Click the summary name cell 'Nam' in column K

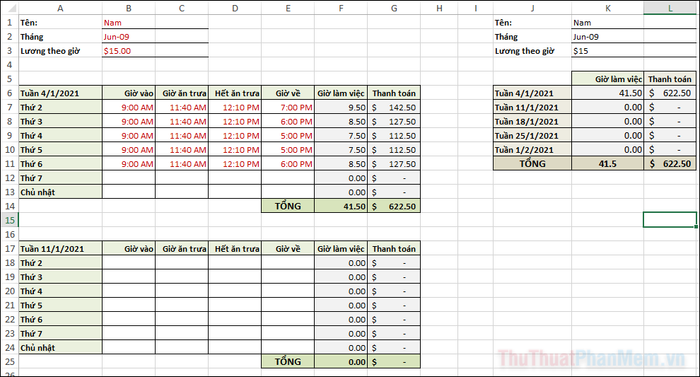pos(608,22)
